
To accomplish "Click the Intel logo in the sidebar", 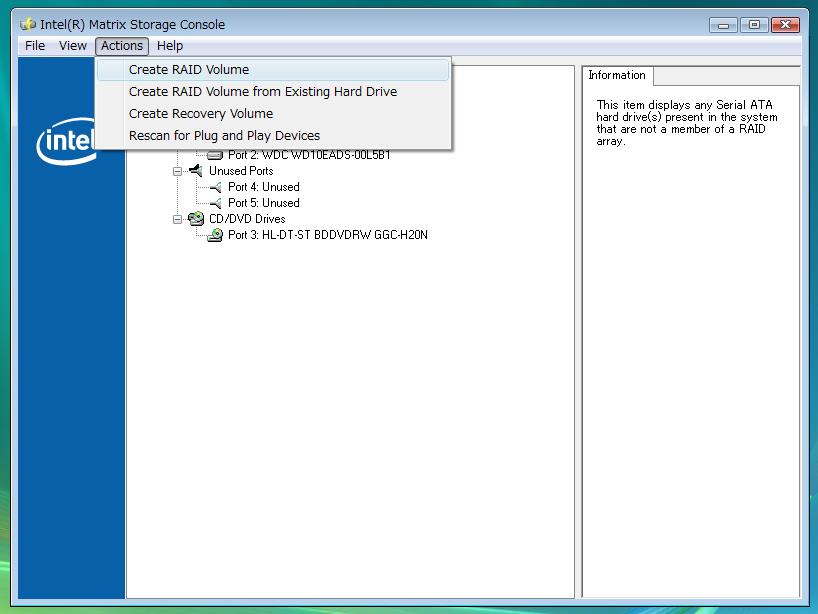I will [66, 141].
